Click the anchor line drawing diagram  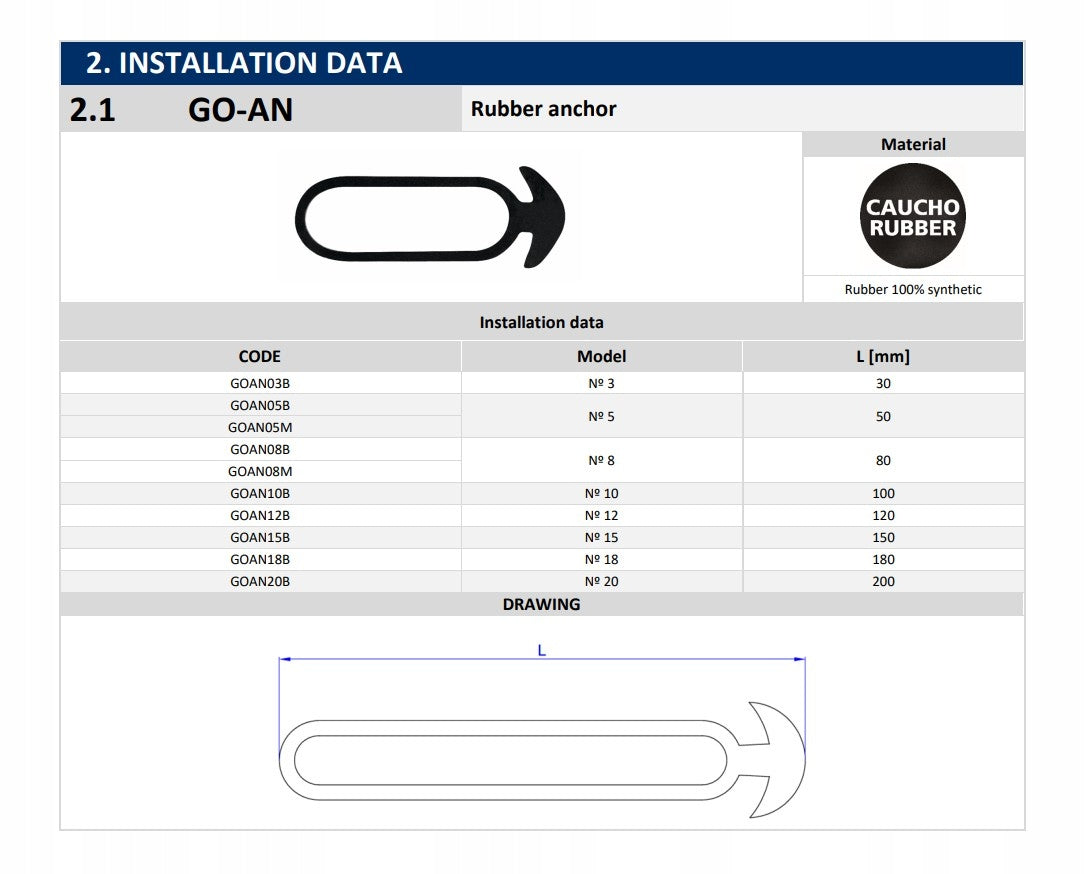point(542,760)
